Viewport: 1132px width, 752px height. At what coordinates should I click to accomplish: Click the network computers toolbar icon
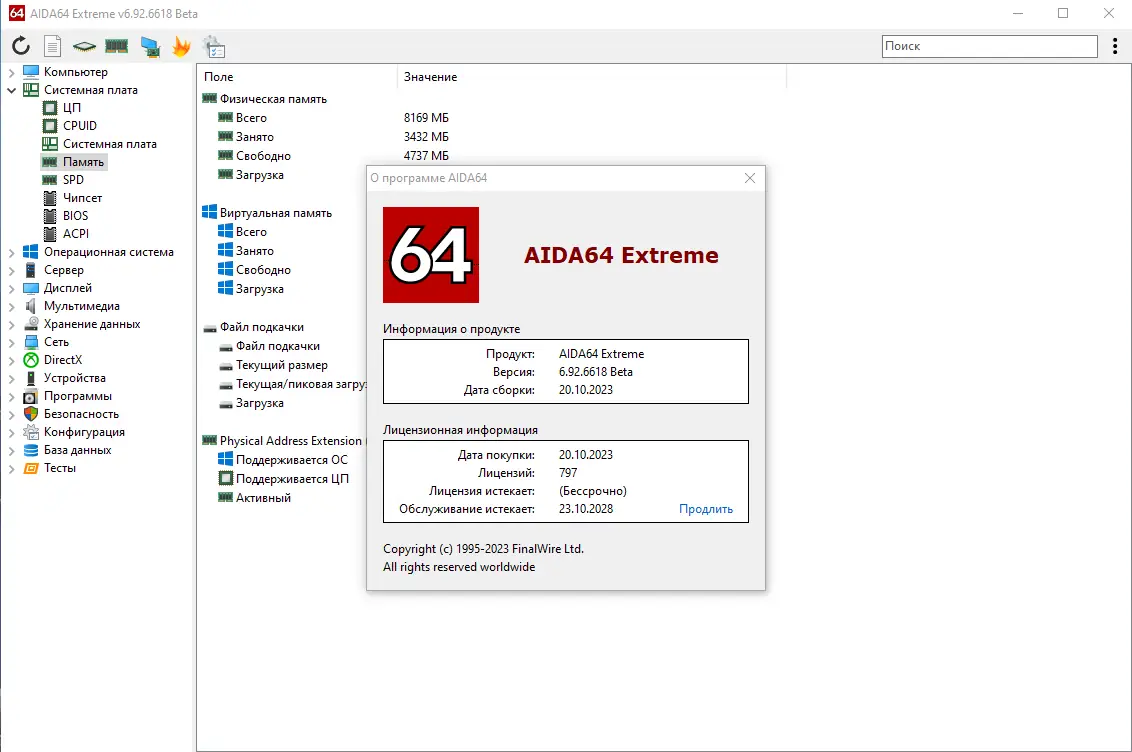pyautogui.click(x=150, y=47)
